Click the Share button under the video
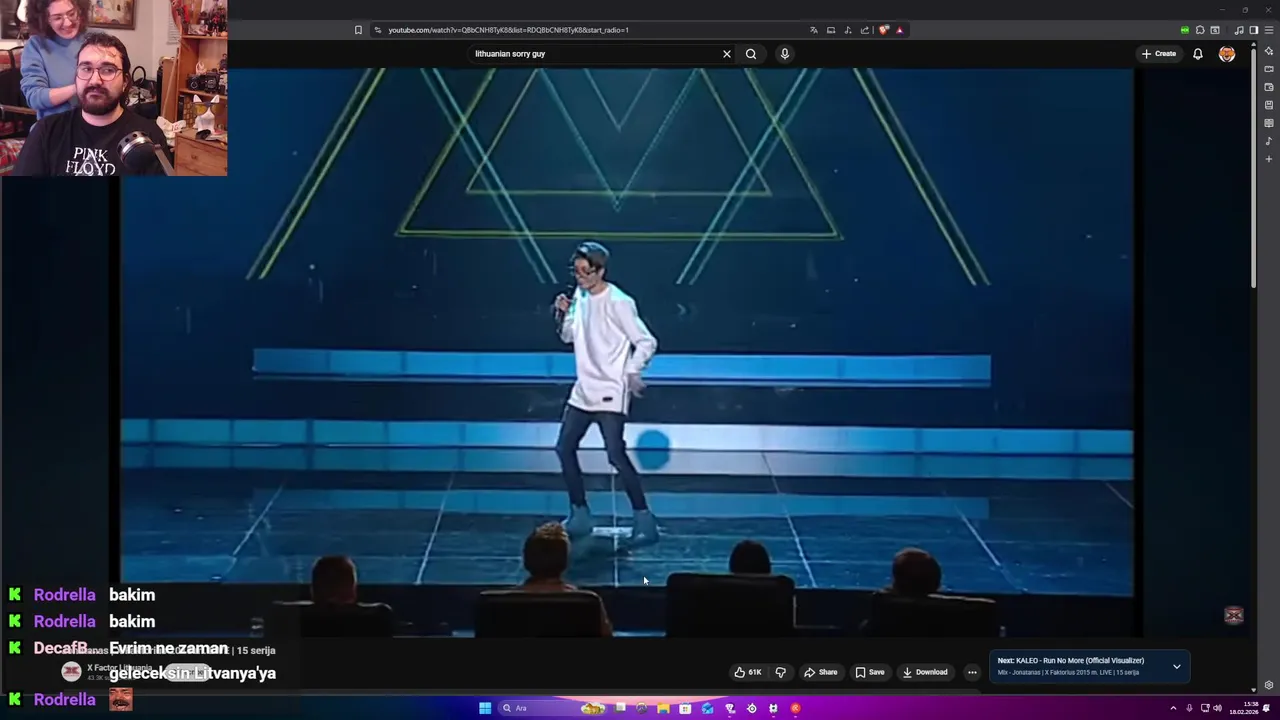 [x=821, y=672]
